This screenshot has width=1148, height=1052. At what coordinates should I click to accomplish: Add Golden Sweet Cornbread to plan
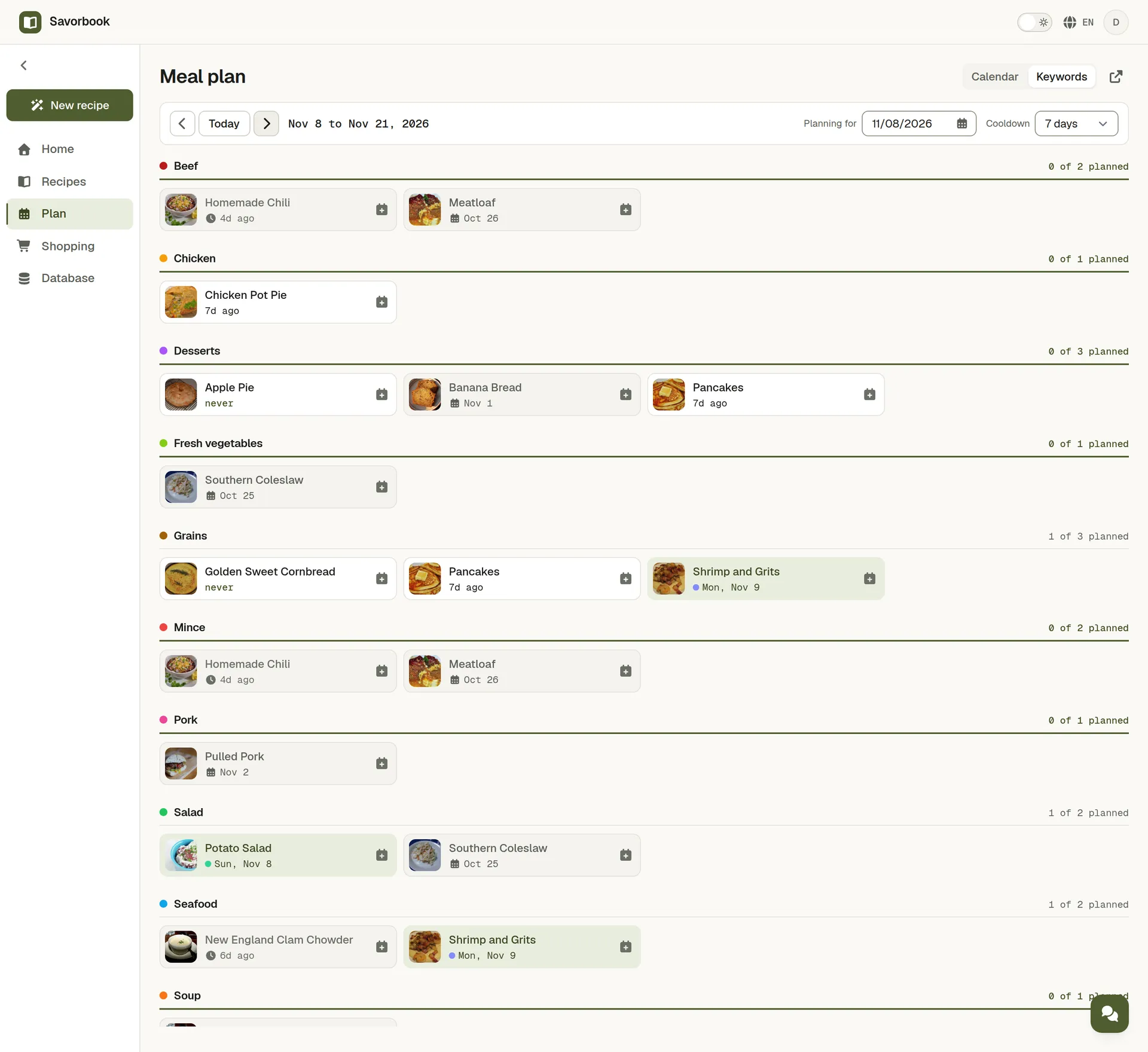pyautogui.click(x=381, y=579)
